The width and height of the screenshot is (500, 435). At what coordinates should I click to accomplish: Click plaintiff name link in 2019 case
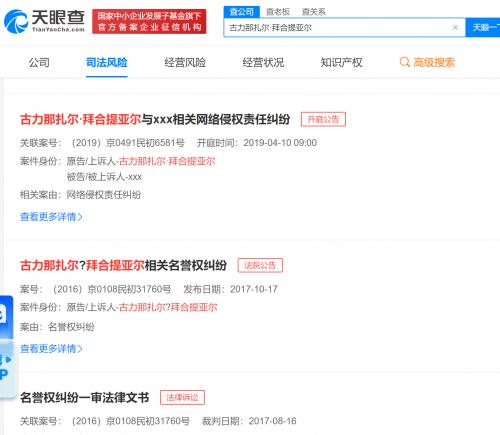(167, 161)
